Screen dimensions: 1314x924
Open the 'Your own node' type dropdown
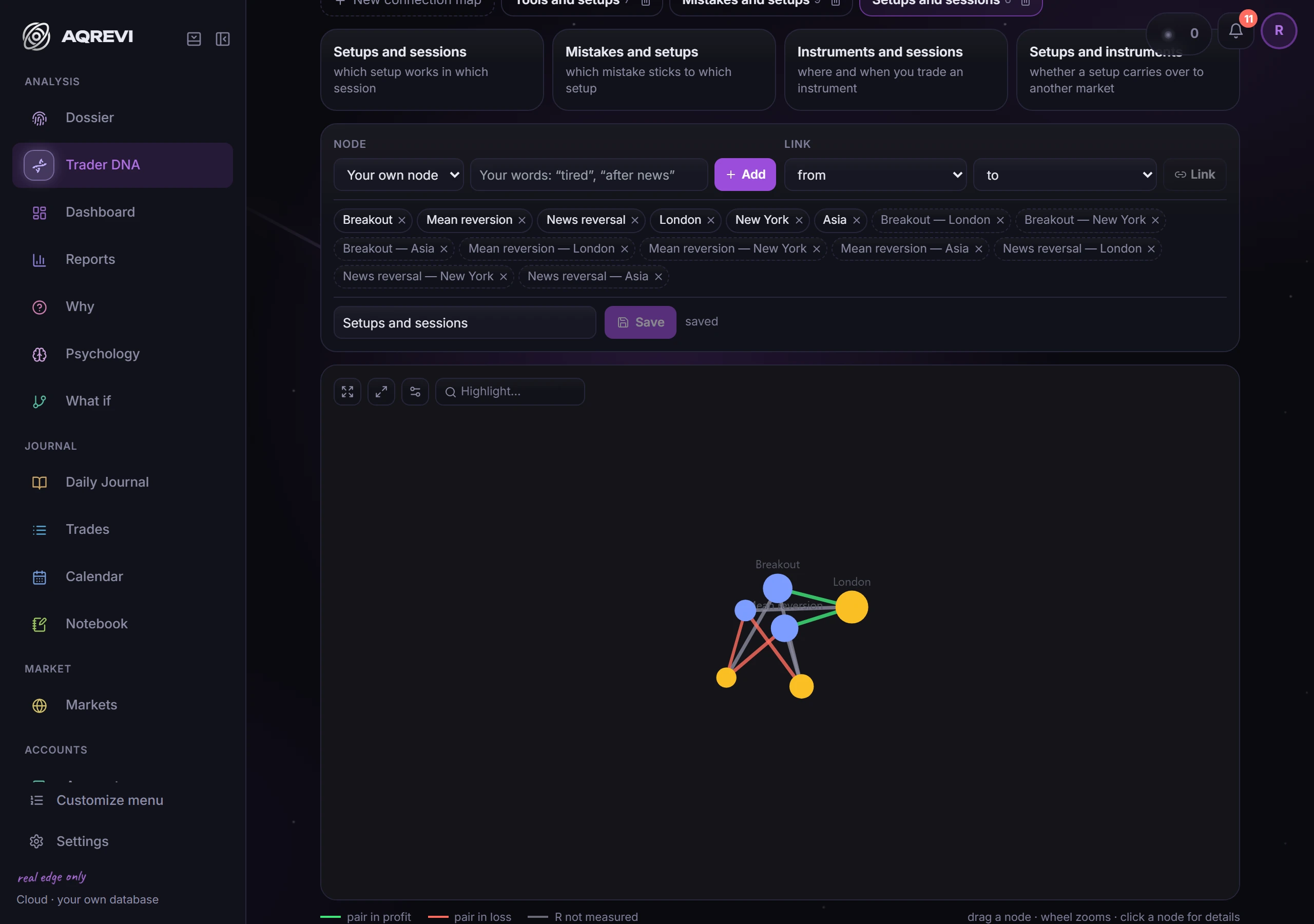tap(399, 175)
